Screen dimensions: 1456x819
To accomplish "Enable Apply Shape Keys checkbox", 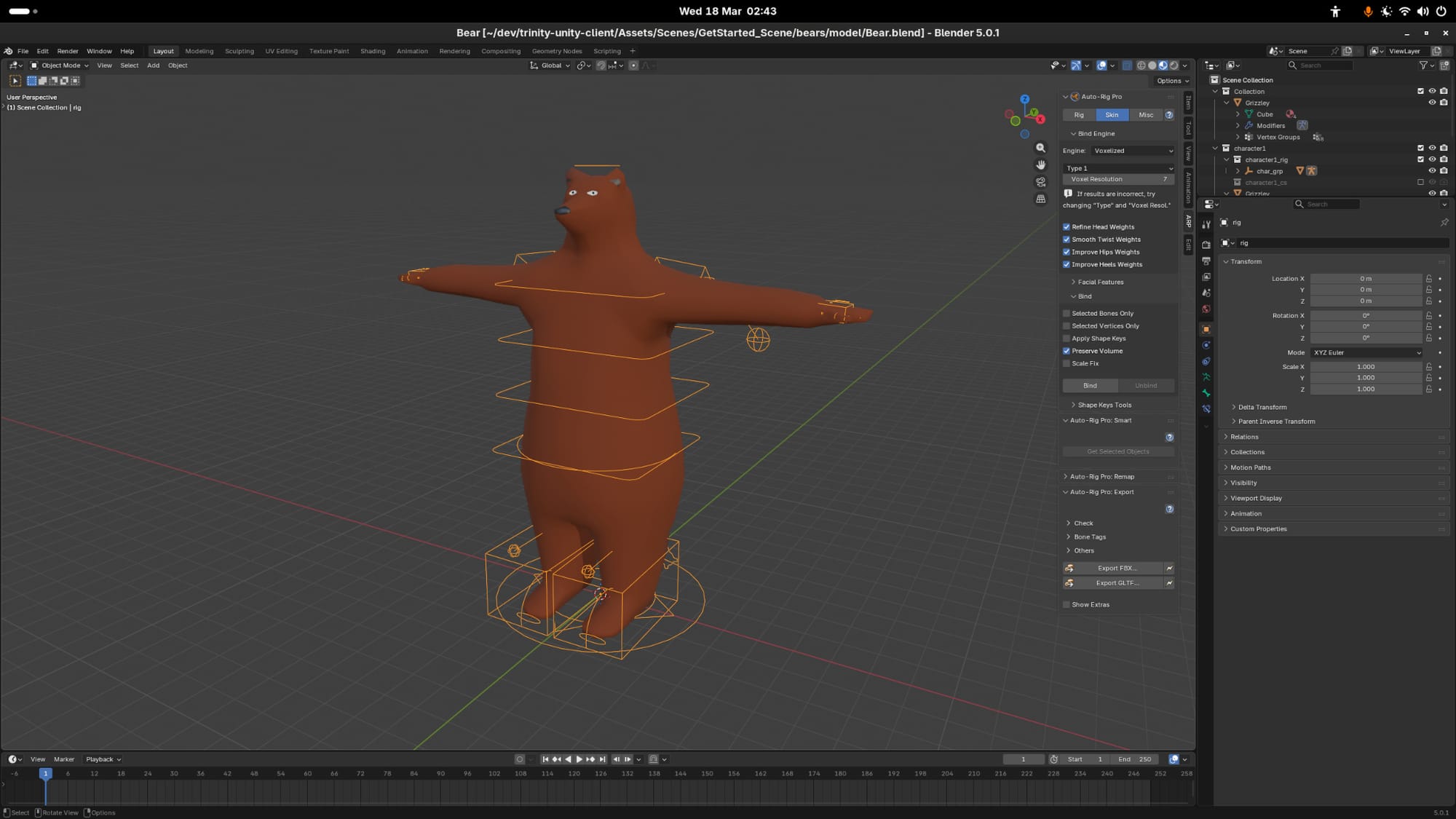I will 1067,339.
